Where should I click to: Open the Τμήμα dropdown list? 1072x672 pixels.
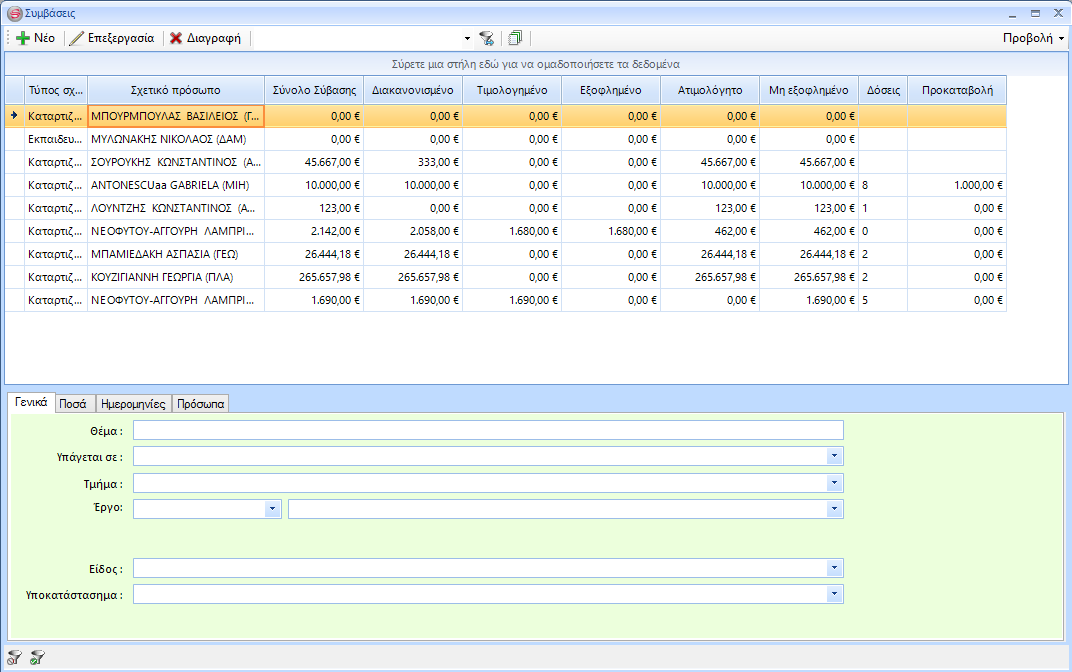point(834,483)
